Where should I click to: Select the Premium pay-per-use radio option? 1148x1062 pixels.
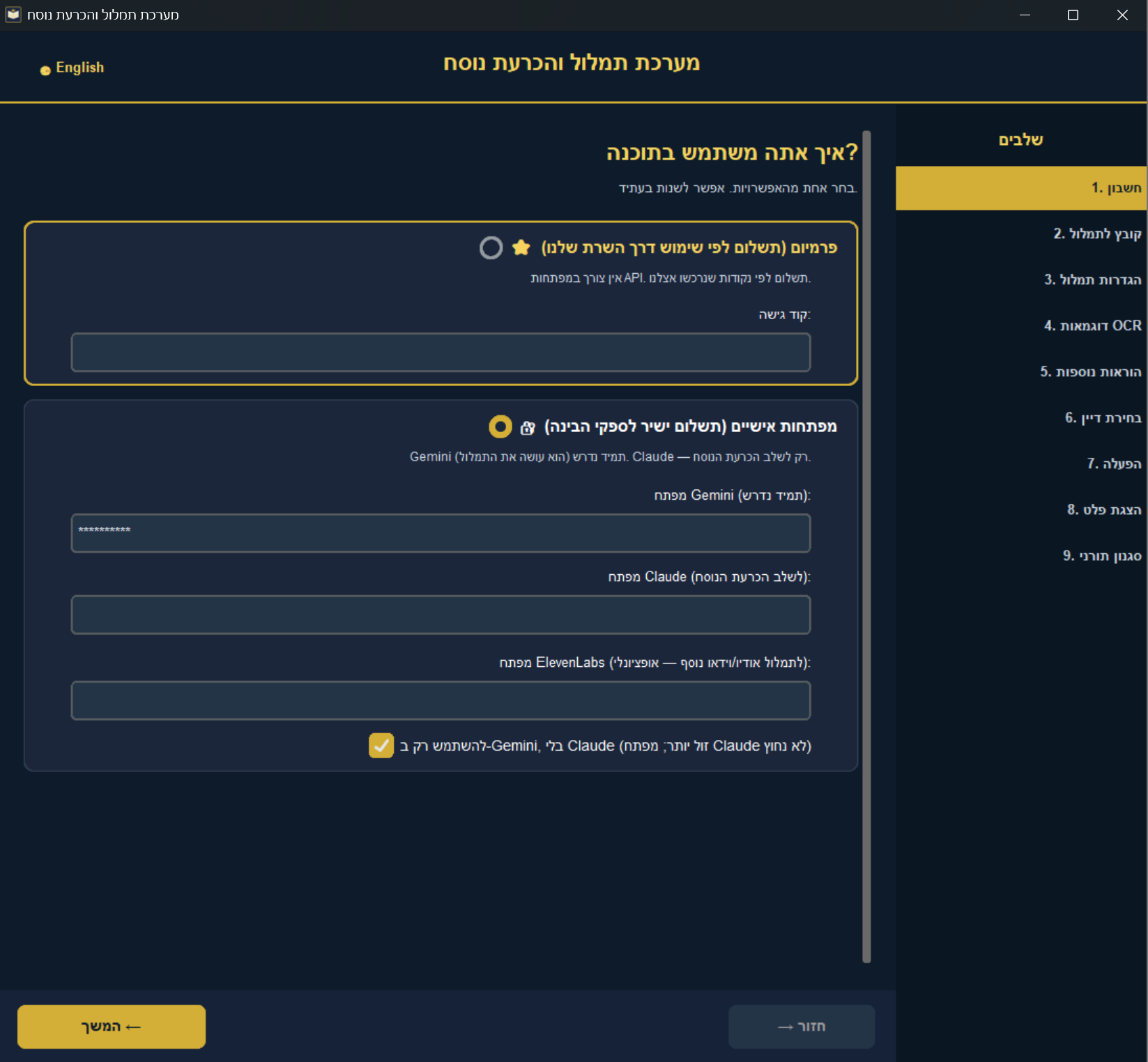click(491, 247)
